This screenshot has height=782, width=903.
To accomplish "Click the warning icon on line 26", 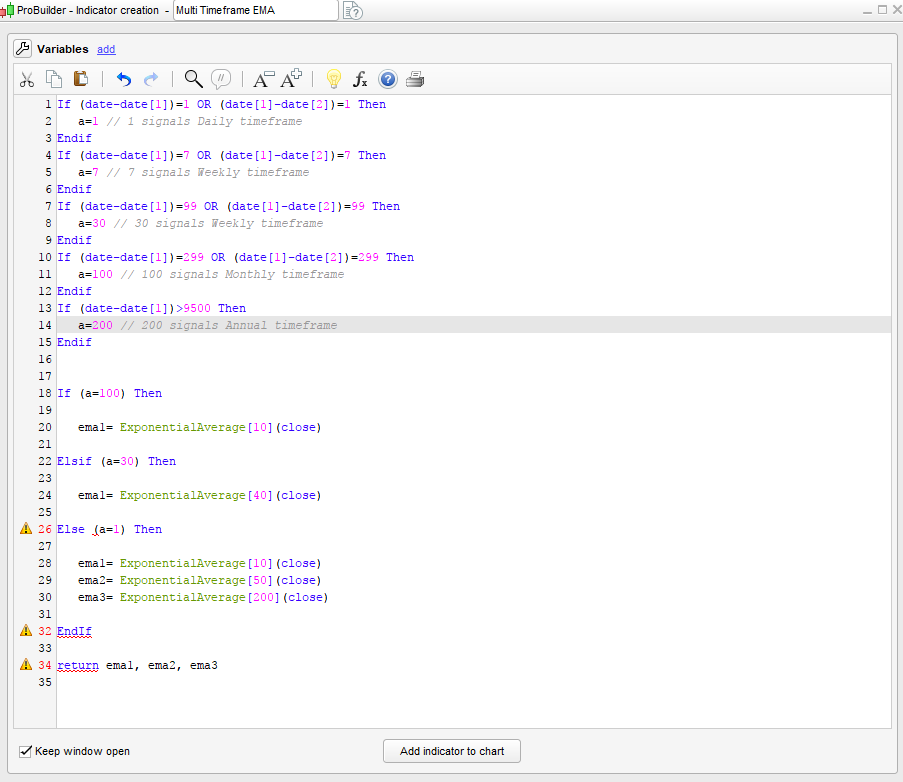I will 26,529.
